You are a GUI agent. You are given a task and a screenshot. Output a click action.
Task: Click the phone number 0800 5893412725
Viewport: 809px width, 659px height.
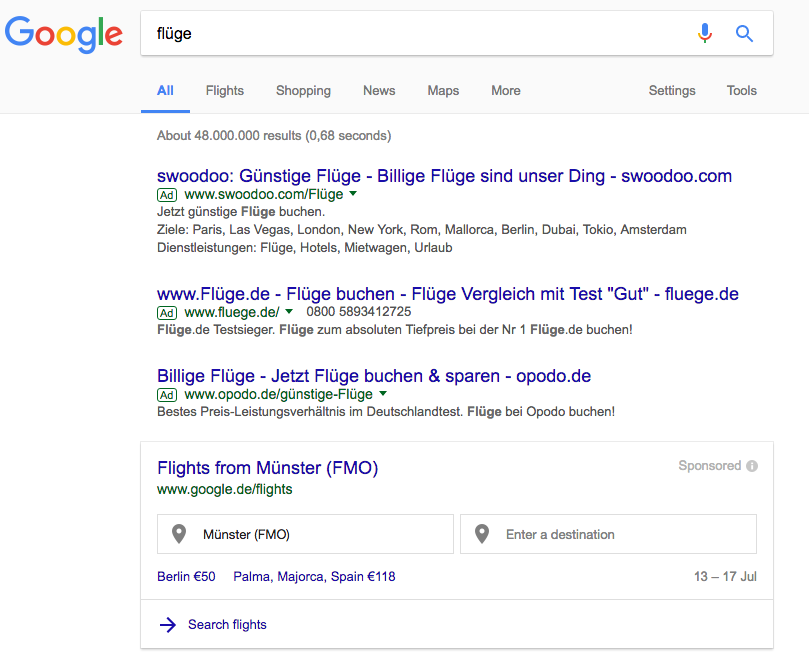coord(359,312)
